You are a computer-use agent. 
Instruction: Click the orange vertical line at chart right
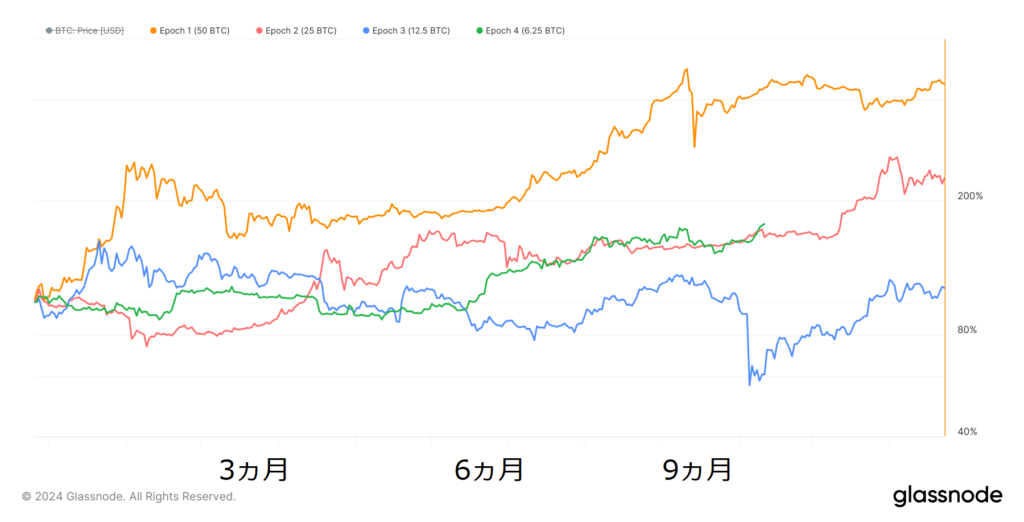click(x=945, y=238)
